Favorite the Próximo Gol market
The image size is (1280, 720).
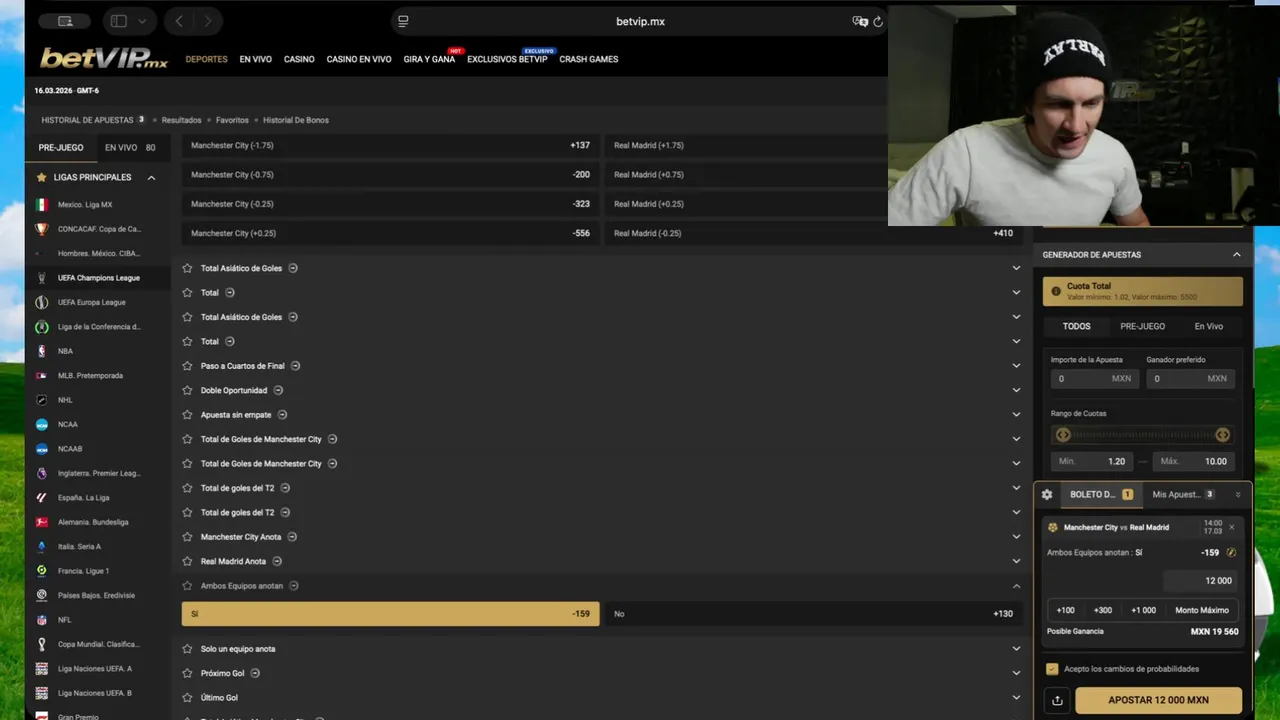point(188,673)
